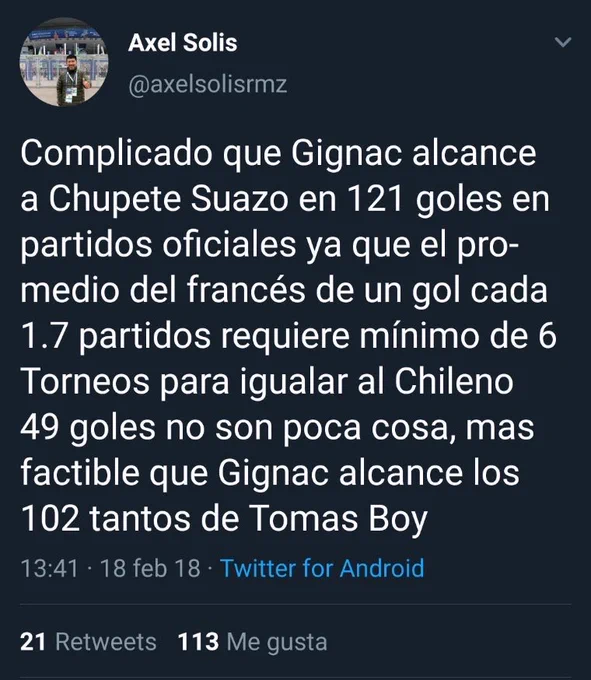This screenshot has height=680, width=591.
Task: Click the word Chileno in tweet
Action: [x=454, y=382]
